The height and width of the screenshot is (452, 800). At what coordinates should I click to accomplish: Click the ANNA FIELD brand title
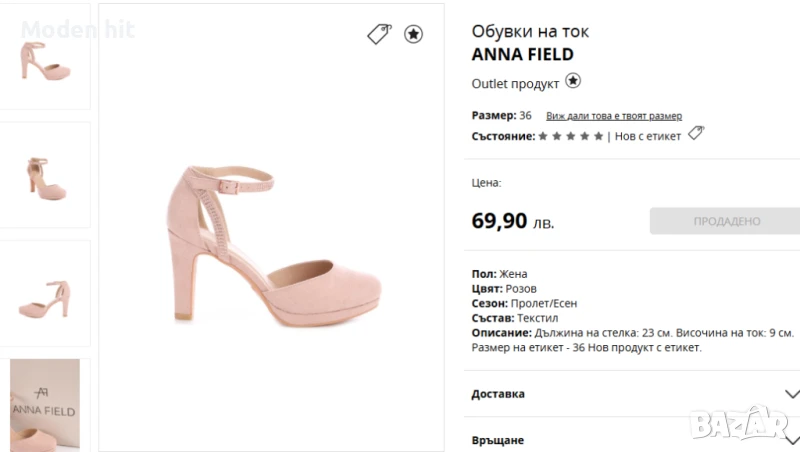[x=522, y=55]
